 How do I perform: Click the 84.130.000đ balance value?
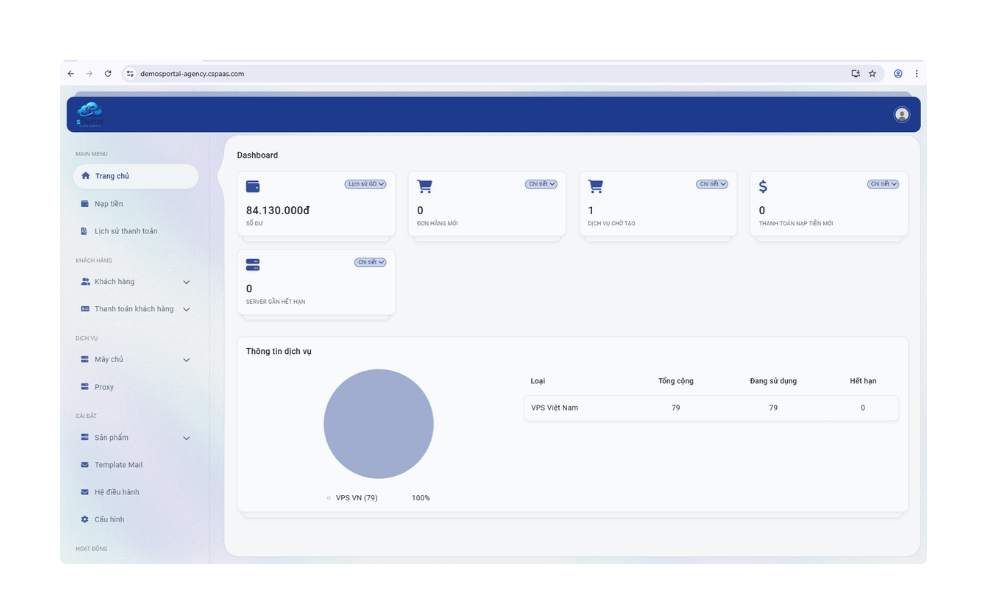tap(277, 210)
